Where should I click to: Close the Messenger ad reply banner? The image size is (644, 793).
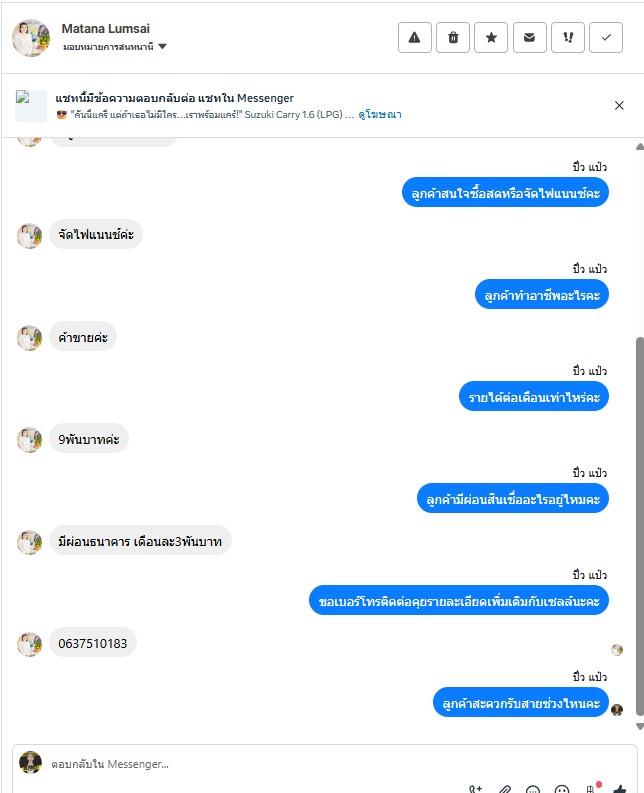(x=619, y=105)
